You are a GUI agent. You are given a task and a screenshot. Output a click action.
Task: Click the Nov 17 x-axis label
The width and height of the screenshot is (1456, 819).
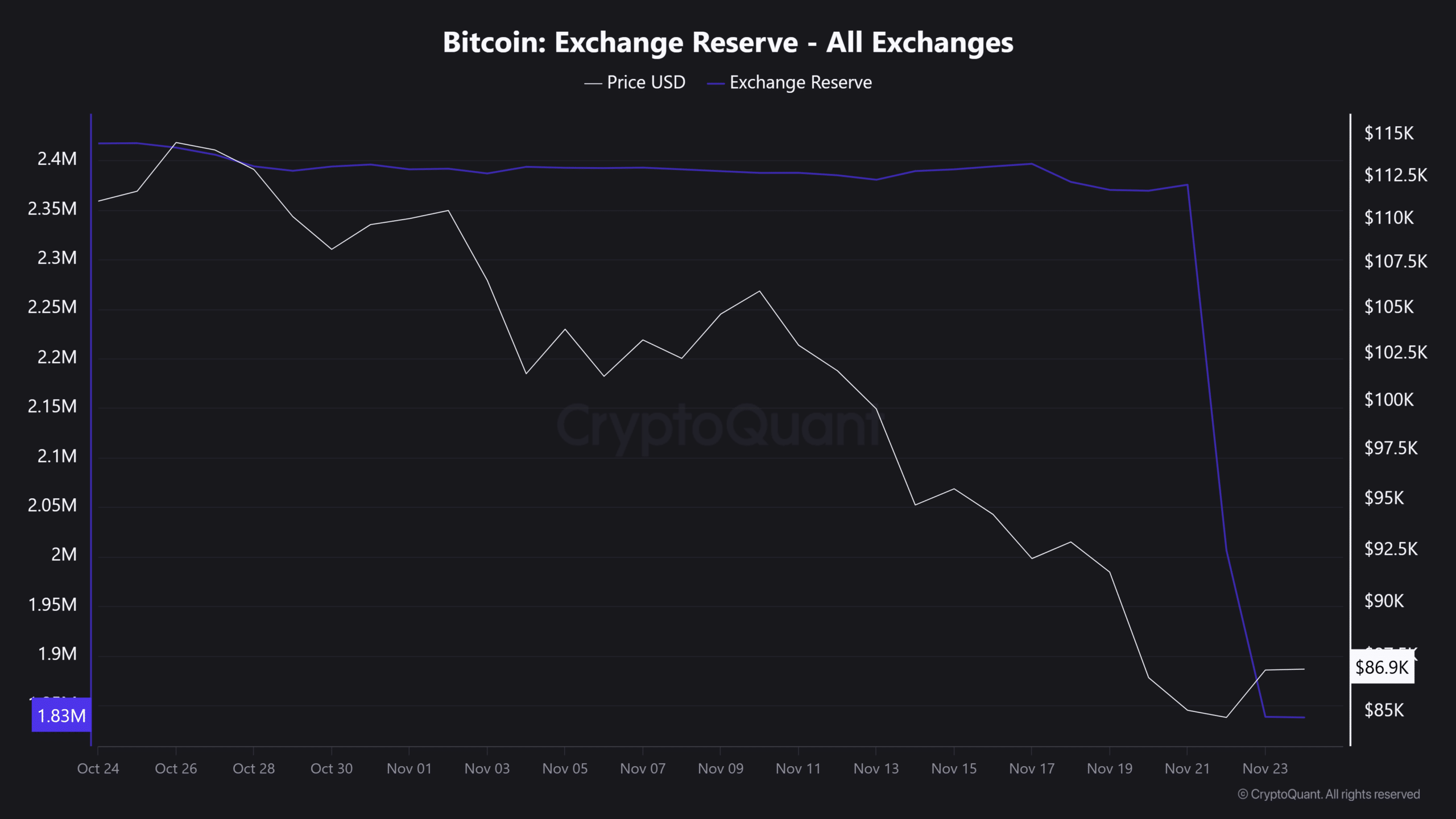coord(1032,768)
